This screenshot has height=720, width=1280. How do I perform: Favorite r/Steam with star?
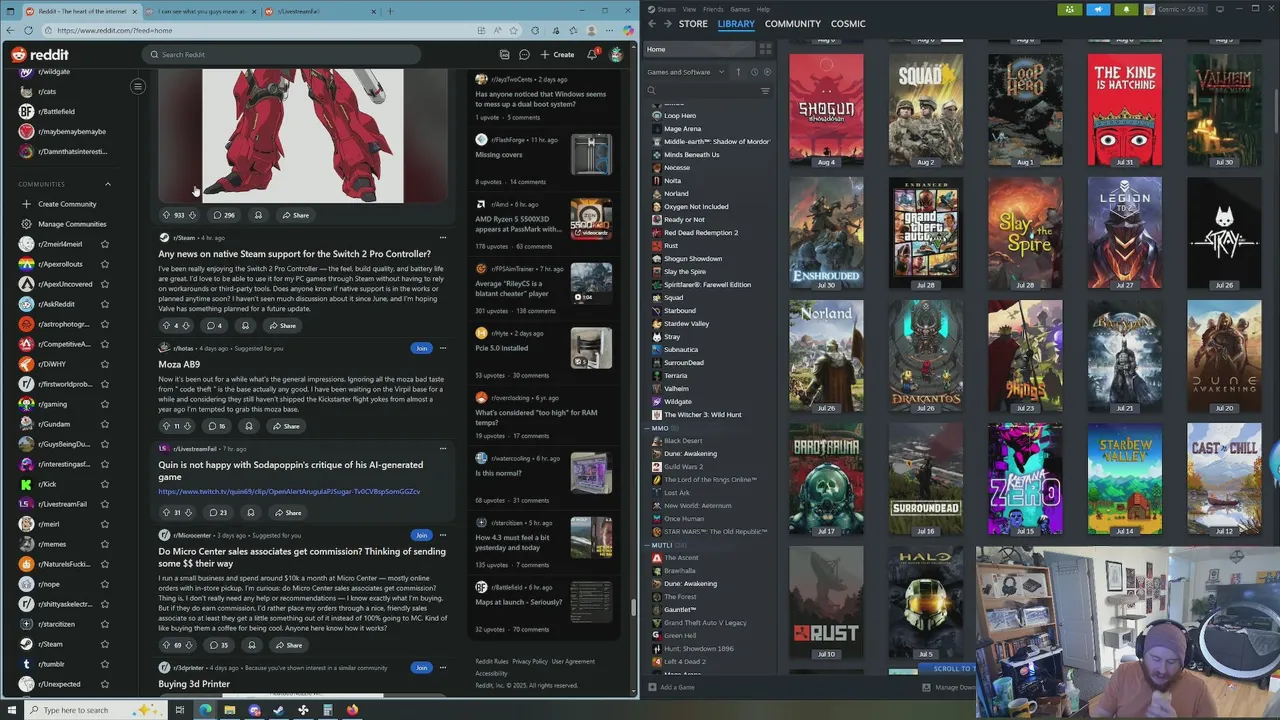(x=104, y=644)
